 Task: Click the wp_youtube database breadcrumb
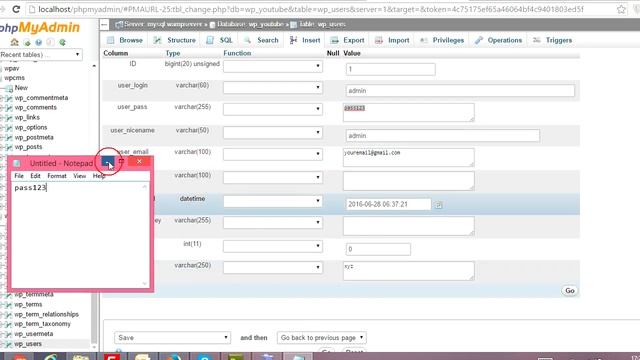pyautogui.click(x=250, y=24)
